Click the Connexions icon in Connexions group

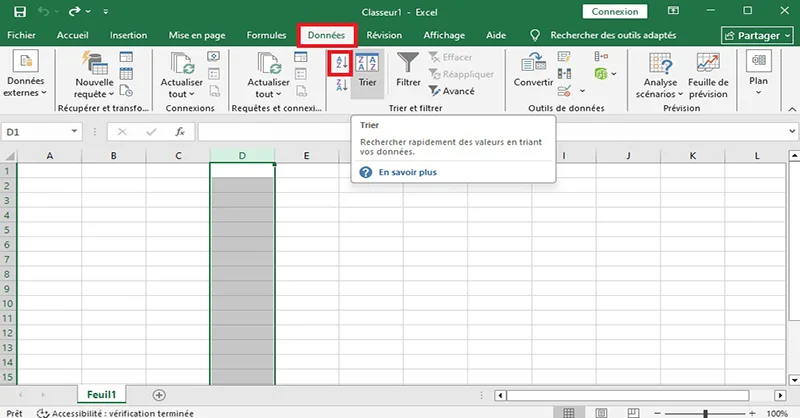coord(214,56)
